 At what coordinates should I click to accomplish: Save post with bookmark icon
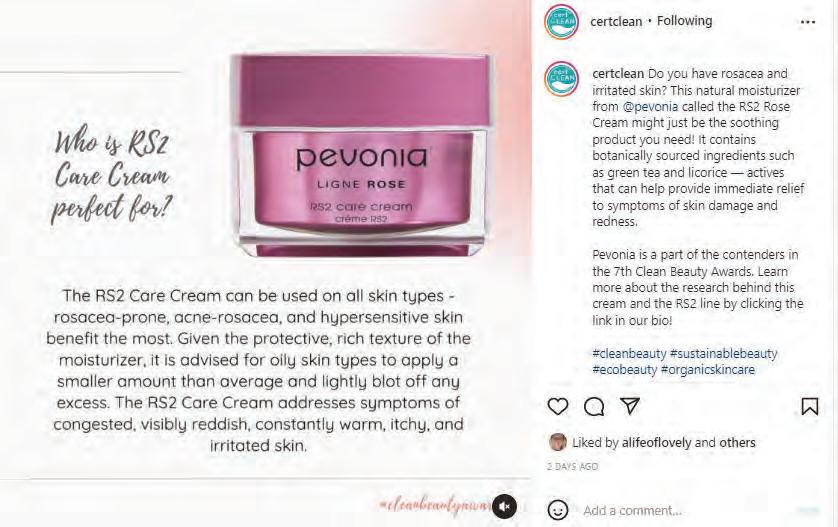point(810,407)
